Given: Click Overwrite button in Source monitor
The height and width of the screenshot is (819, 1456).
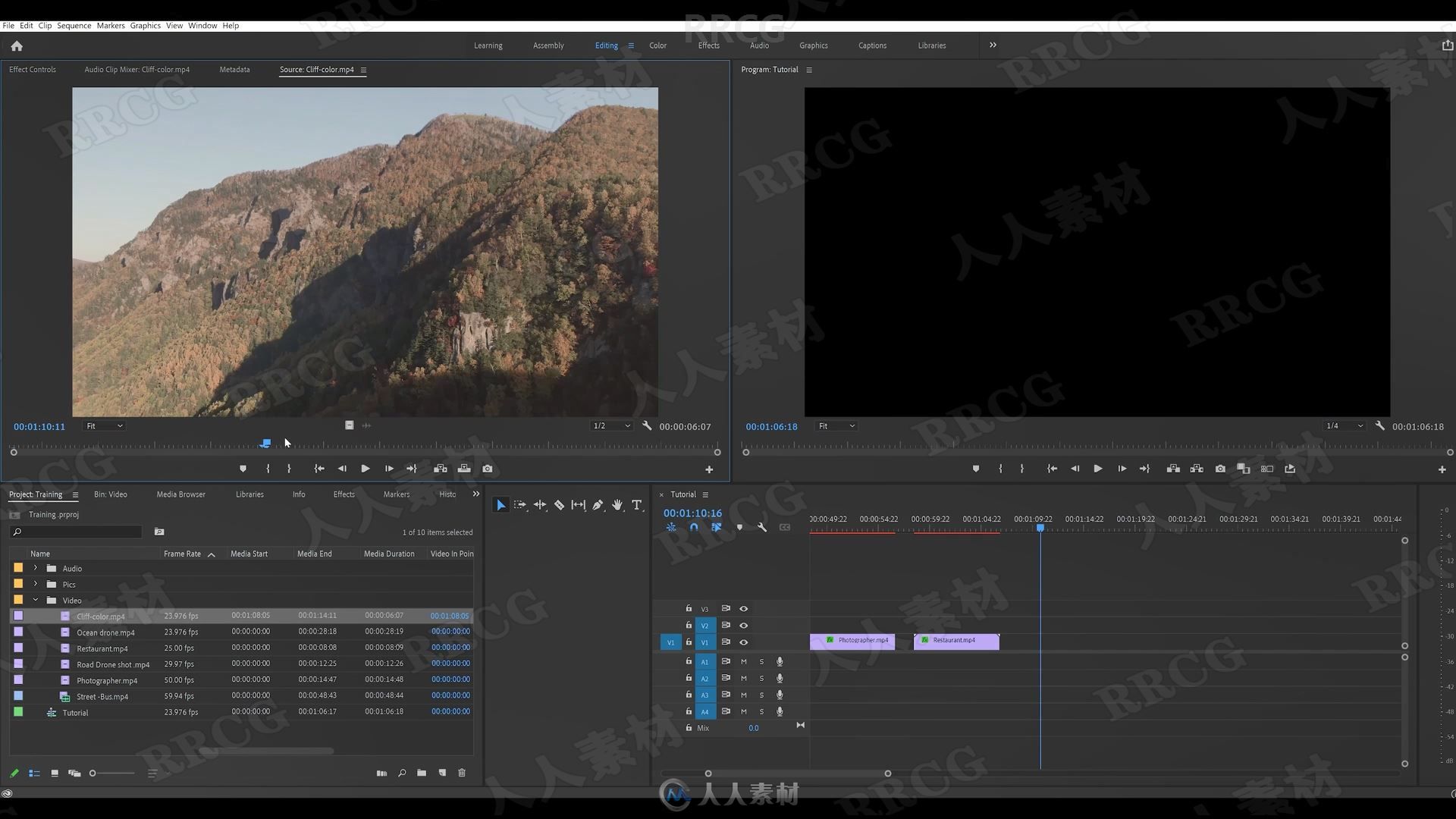Looking at the screenshot, I should point(464,469).
